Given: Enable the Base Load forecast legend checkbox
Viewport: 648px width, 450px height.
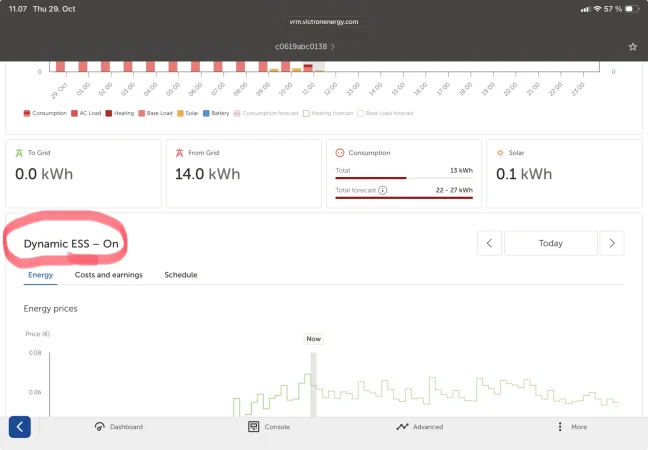Looking at the screenshot, I should pyautogui.click(x=360, y=113).
